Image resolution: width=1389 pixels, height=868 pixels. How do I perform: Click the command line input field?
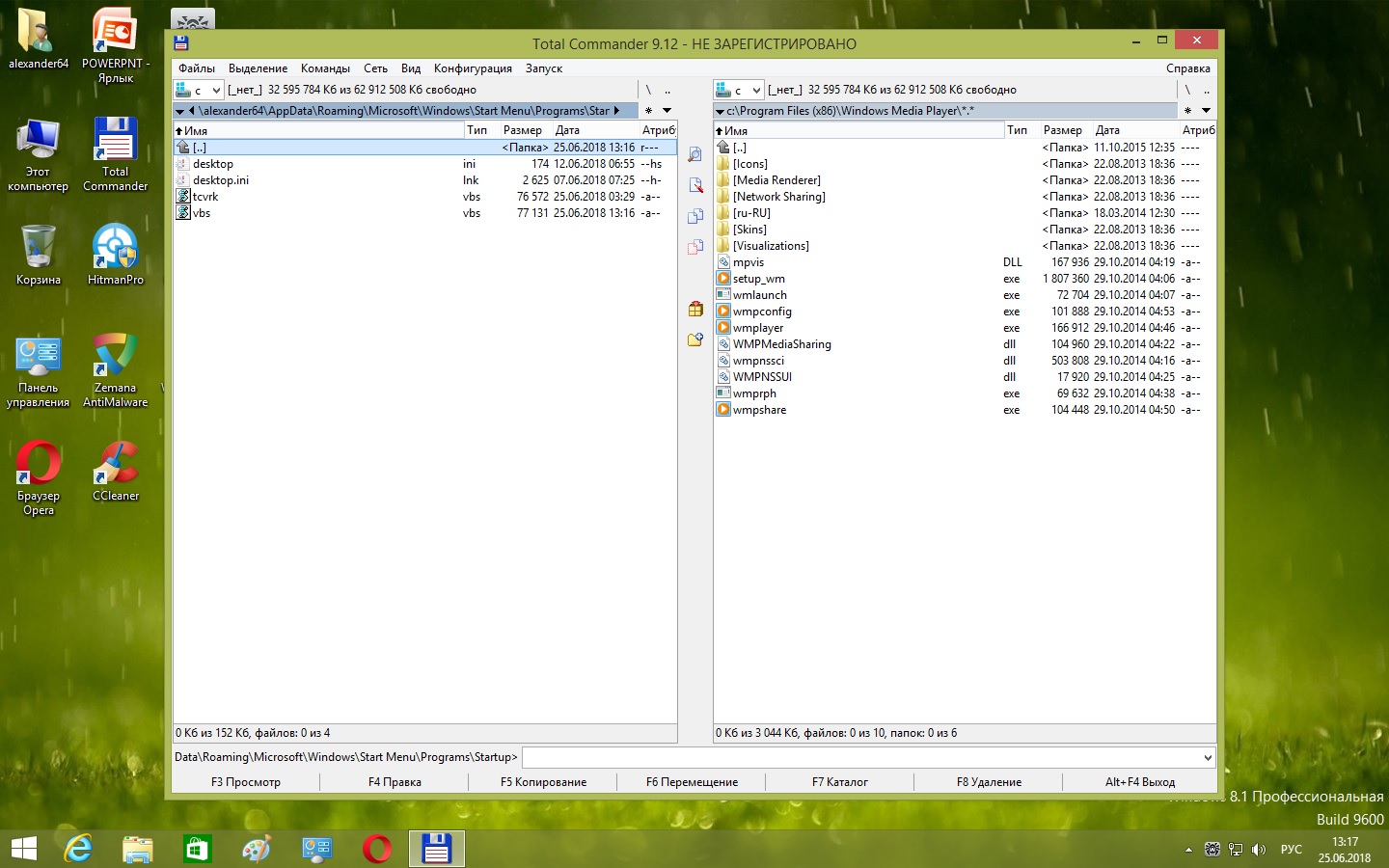860,758
